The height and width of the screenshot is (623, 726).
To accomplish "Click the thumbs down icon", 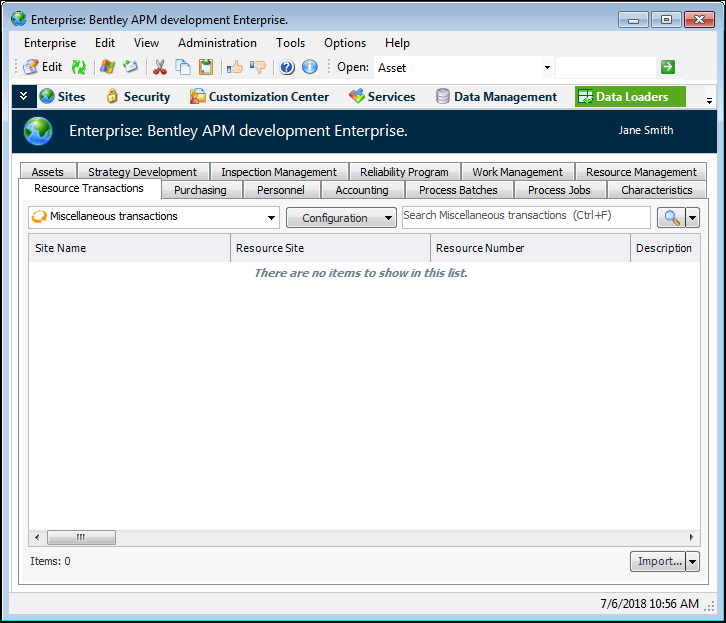I will coord(258,67).
